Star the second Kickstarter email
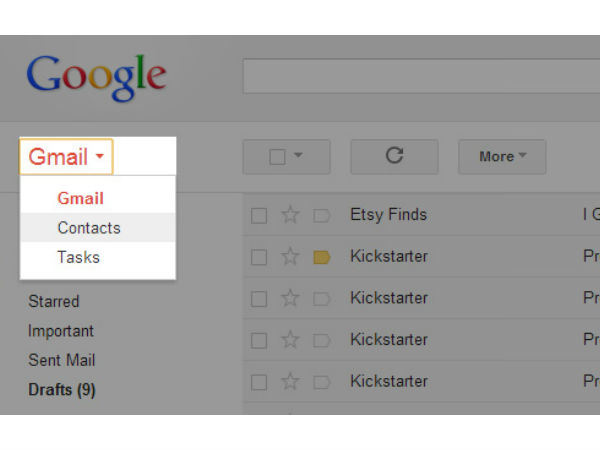Screen dimensions: 600x450 tap(290, 299)
